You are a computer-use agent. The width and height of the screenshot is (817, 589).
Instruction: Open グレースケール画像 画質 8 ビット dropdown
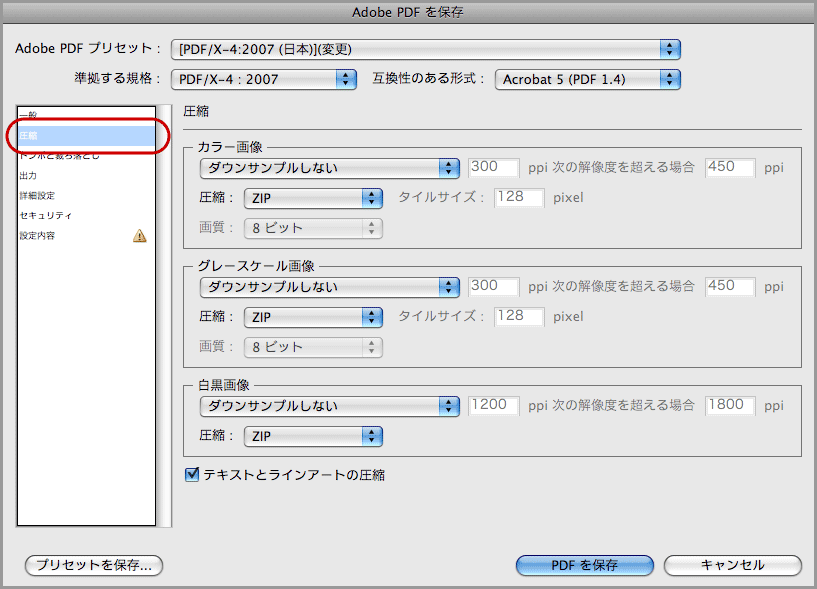[313, 347]
